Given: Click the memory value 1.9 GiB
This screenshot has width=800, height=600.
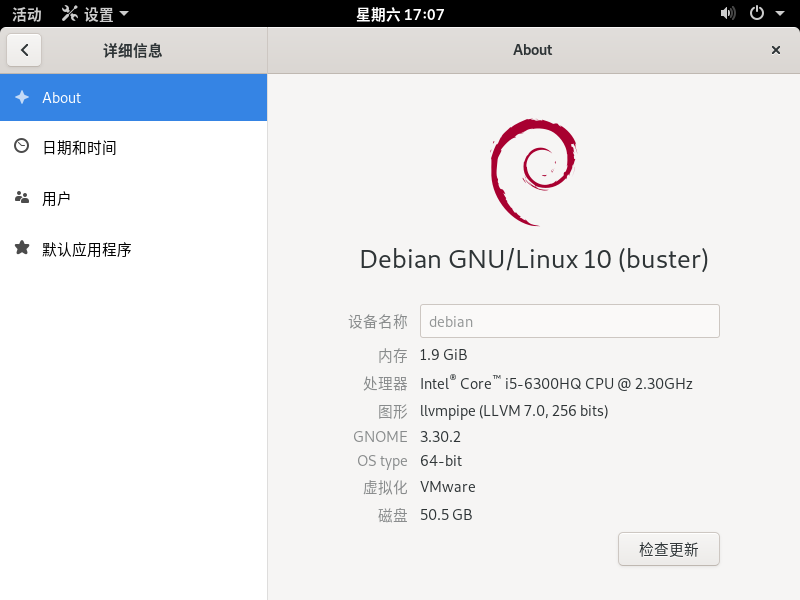Looking at the screenshot, I should (x=443, y=355).
